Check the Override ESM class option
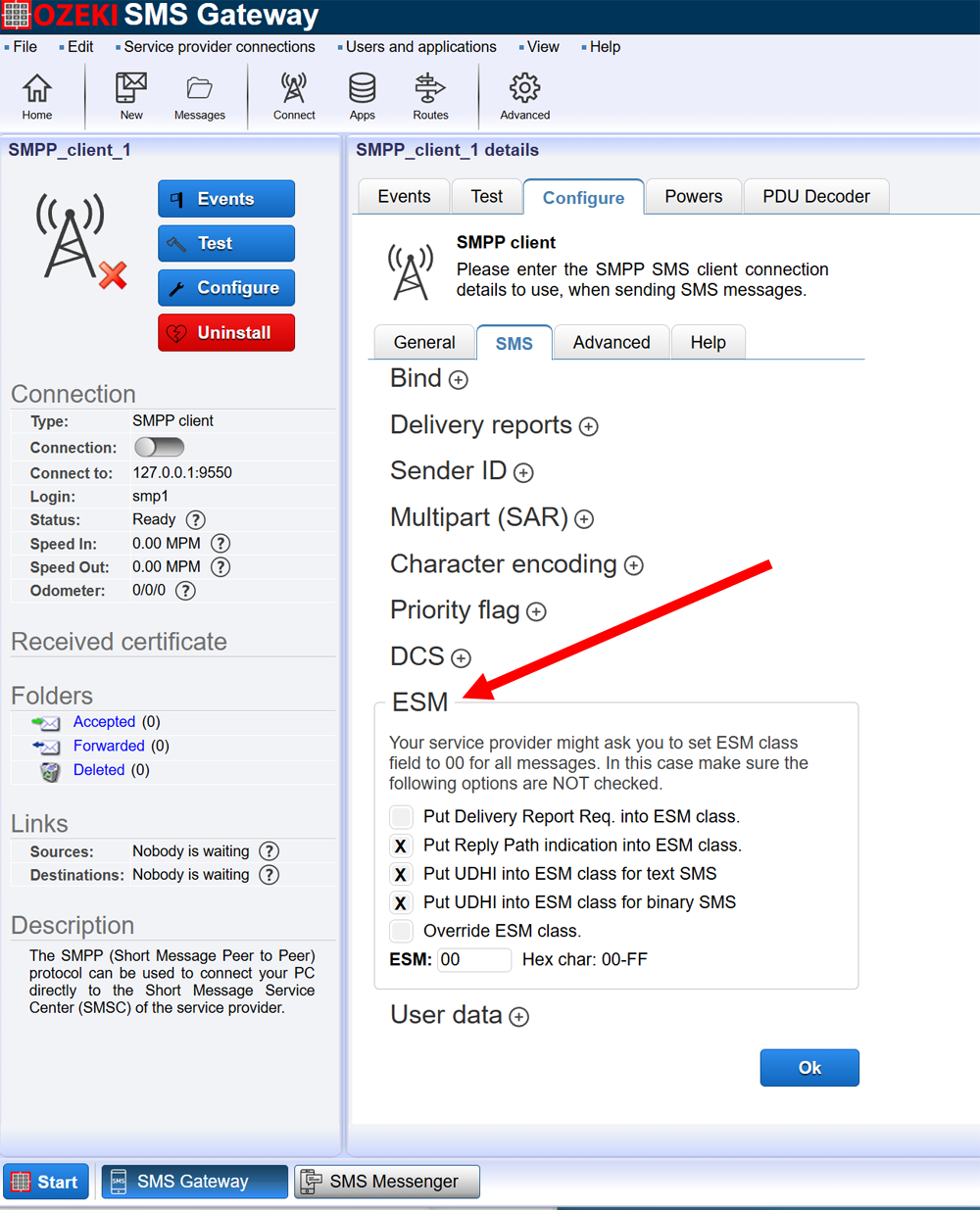The height and width of the screenshot is (1210, 980). pyautogui.click(x=401, y=931)
